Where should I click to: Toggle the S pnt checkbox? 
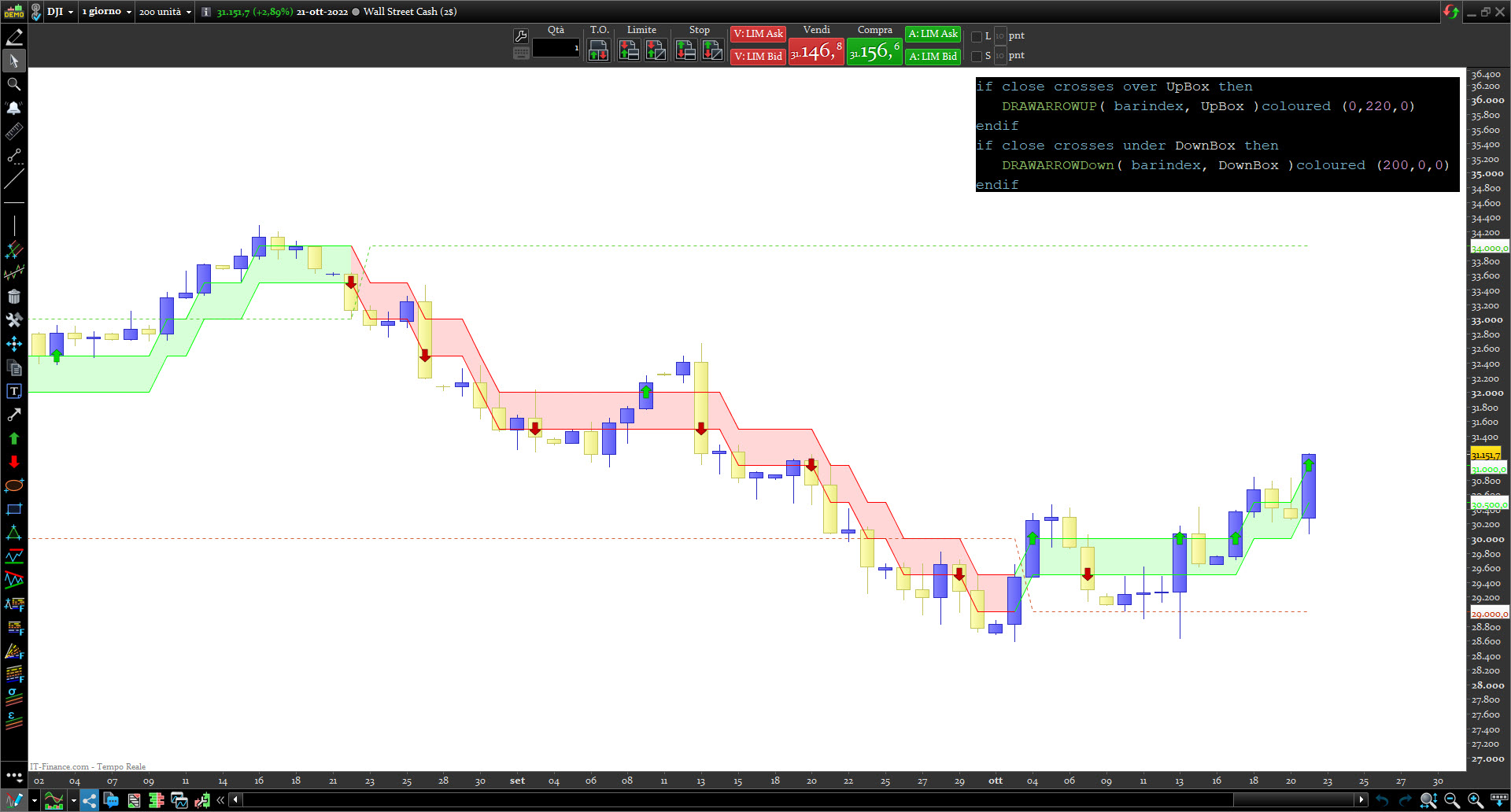click(977, 56)
